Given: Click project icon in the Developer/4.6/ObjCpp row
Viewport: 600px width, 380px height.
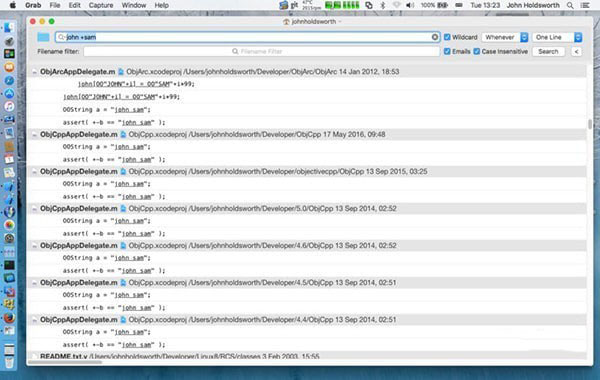Looking at the screenshot, I should [123, 245].
